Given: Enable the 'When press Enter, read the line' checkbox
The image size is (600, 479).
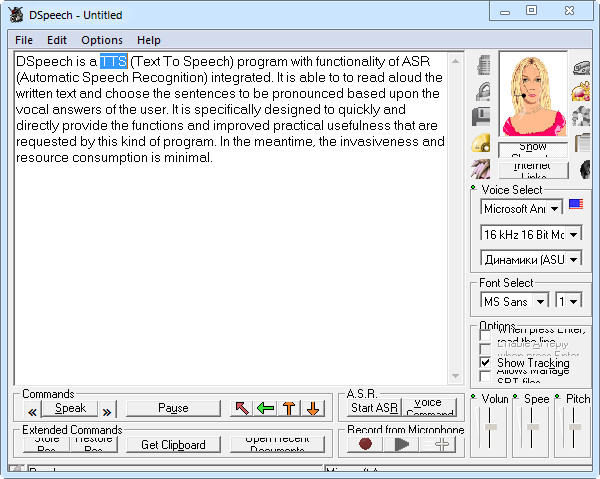Looking at the screenshot, I should click(x=486, y=333).
